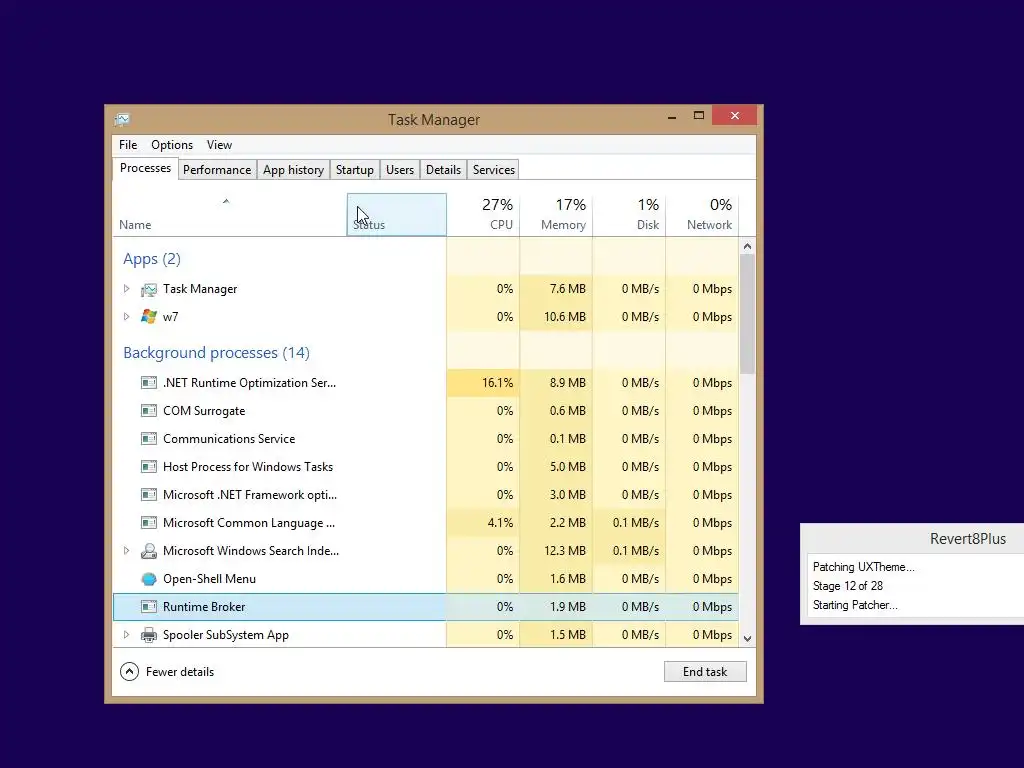The width and height of the screenshot is (1024, 768).
Task: Sort processes by Memory column
Action: [556, 215]
